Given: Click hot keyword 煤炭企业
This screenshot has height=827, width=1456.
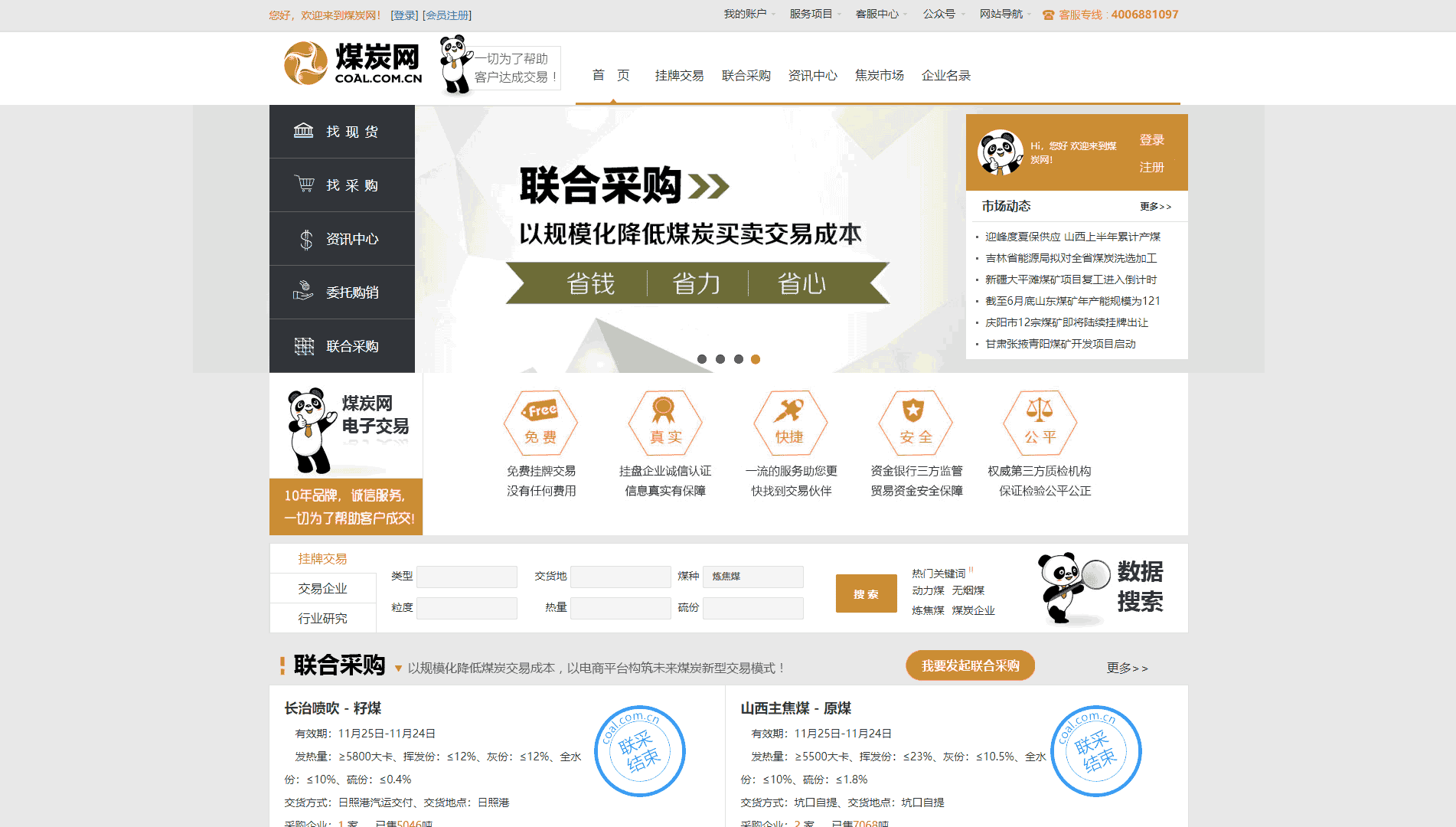Looking at the screenshot, I should 973,610.
